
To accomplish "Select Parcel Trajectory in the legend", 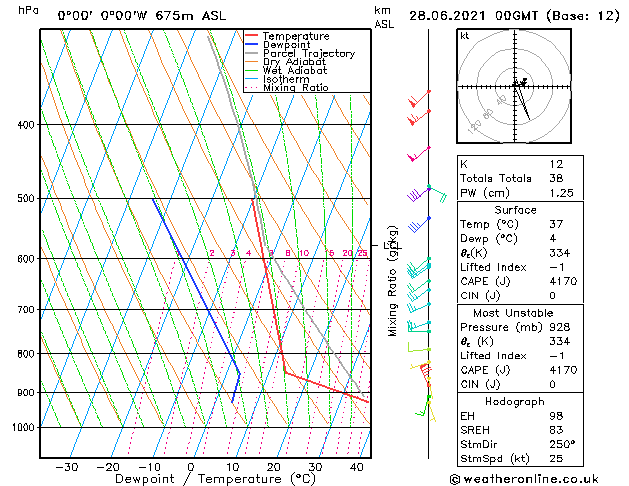I will (308, 54).
